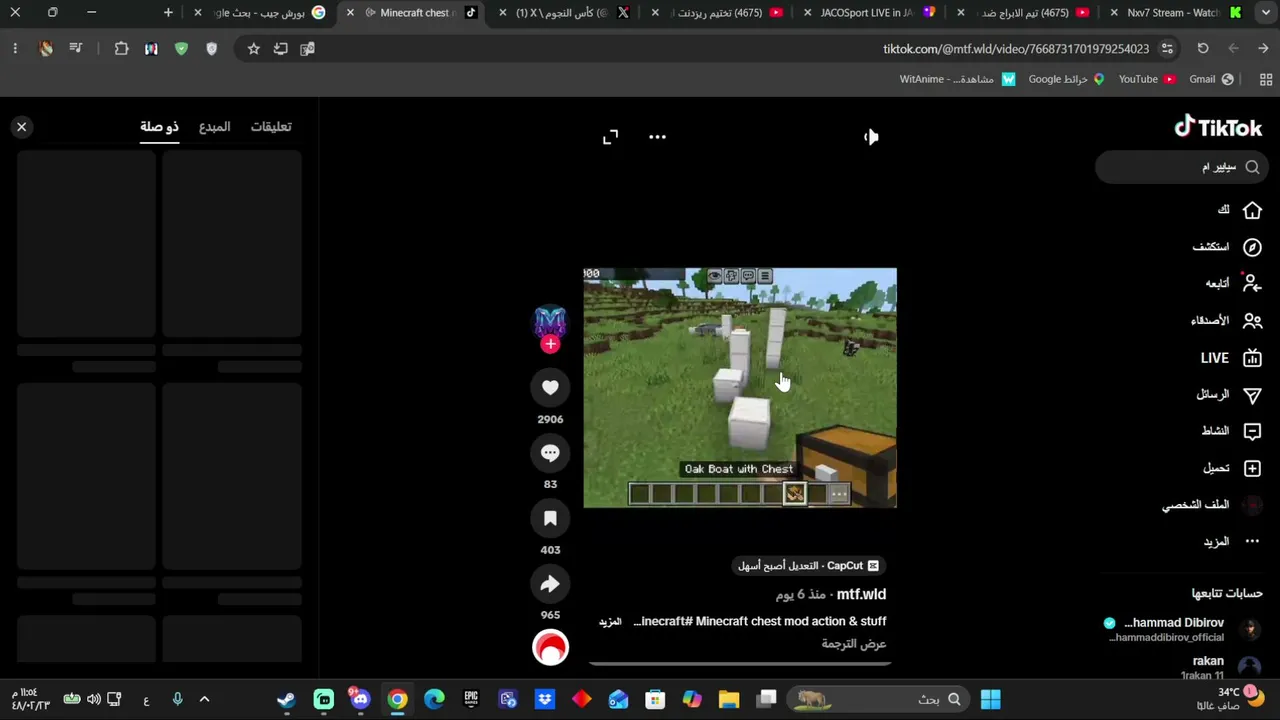This screenshot has width=1280, height=720.
Task: Open a new browser tab
Action: [168, 13]
